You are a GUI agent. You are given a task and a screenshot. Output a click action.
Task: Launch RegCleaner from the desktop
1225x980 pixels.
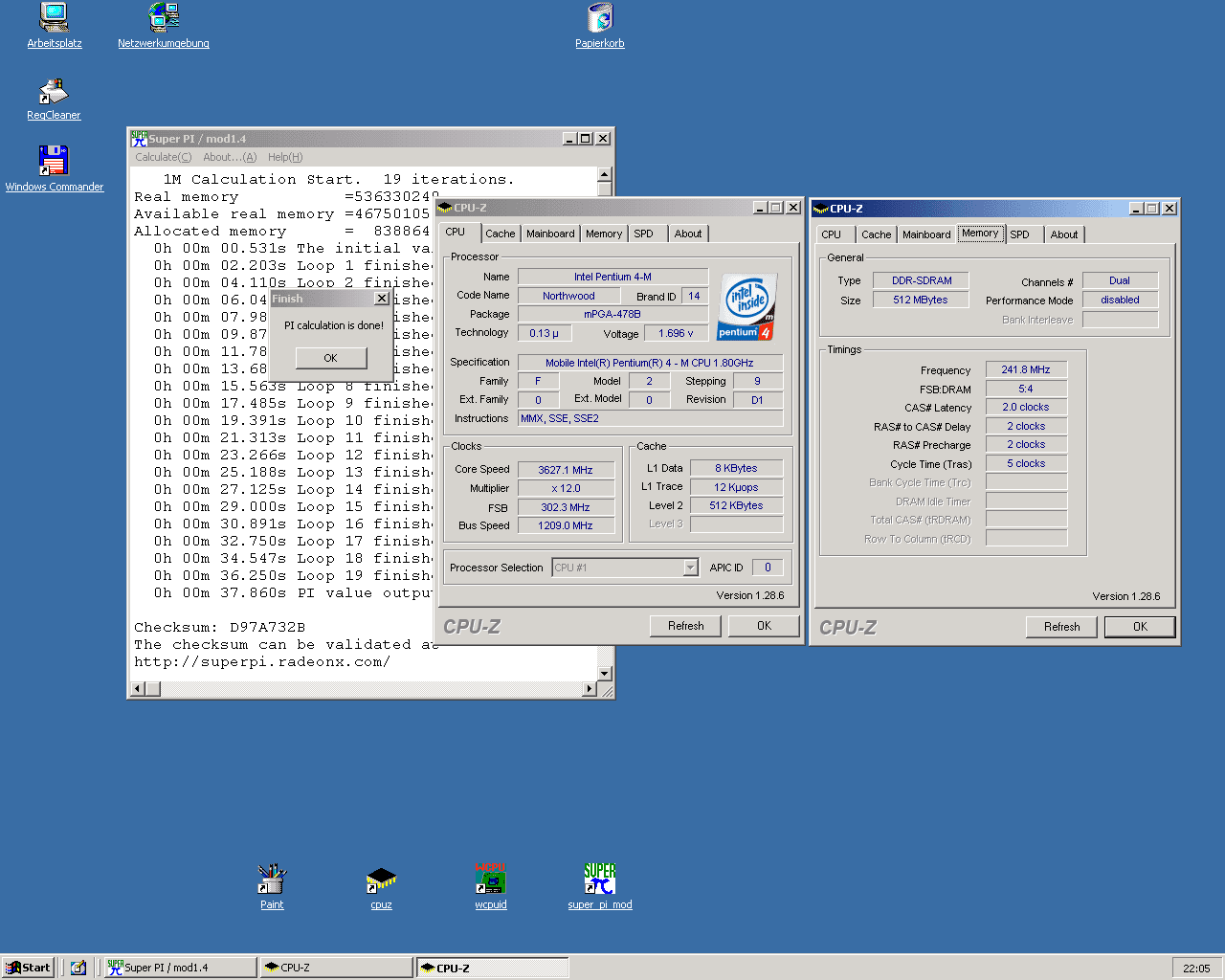coord(54,92)
